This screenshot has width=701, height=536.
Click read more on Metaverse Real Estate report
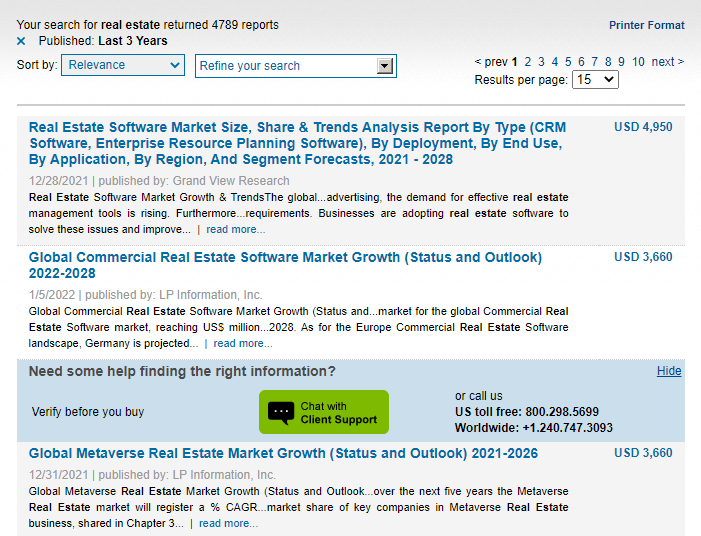click(x=228, y=523)
